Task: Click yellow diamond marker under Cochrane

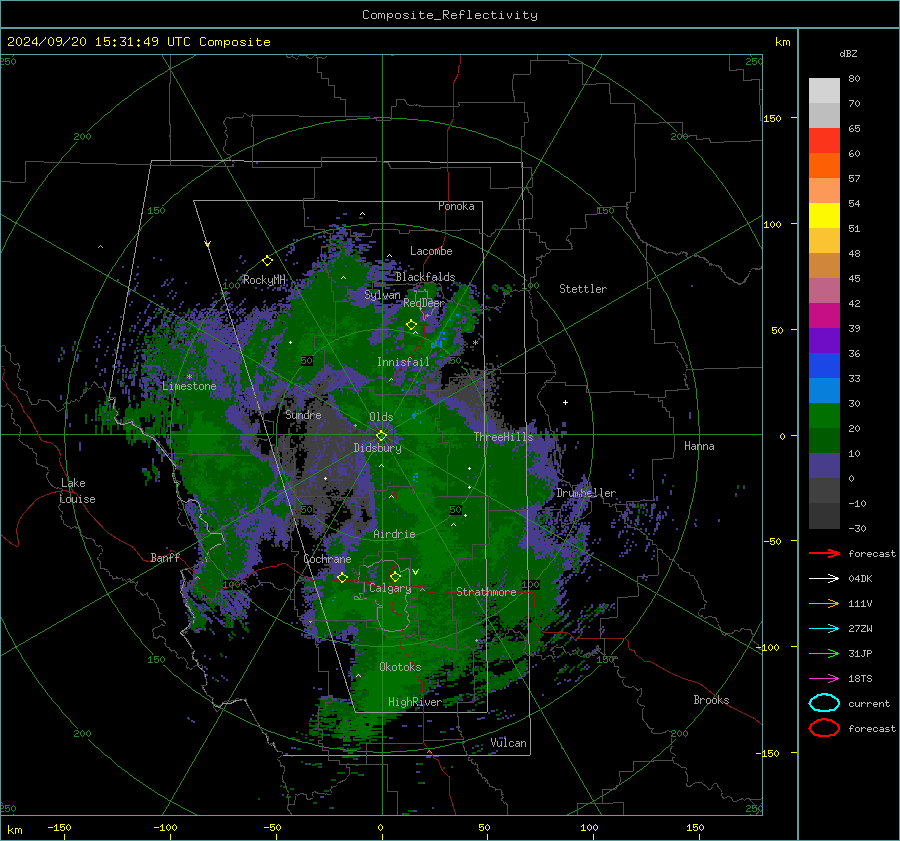Action: pyautogui.click(x=342, y=577)
